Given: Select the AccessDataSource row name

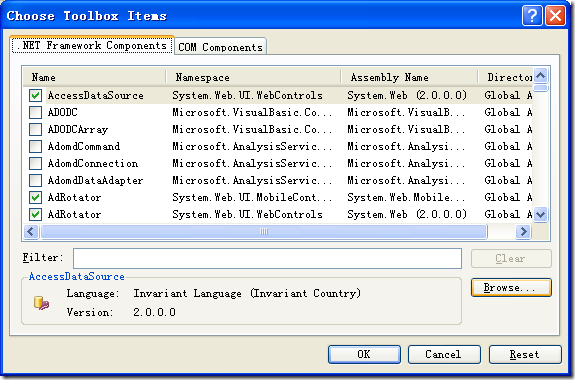Looking at the screenshot, I should pyautogui.click(x=95, y=95).
